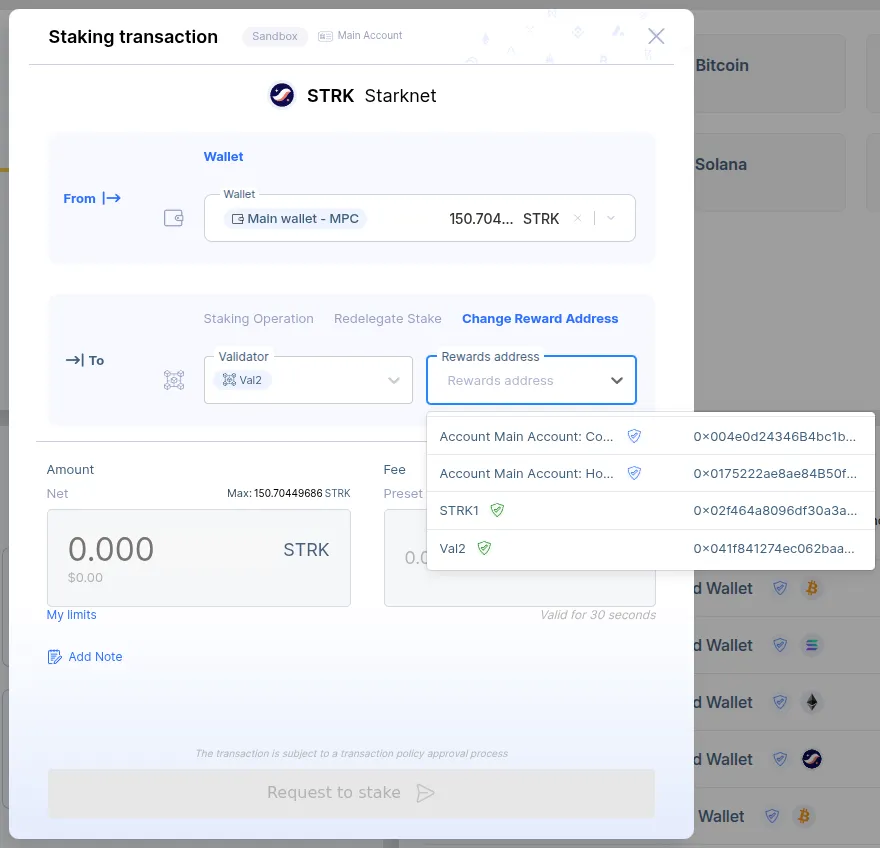Image resolution: width=880 pixels, height=848 pixels.
Task: Open the Validator Val2 dropdown
Action: click(308, 380)
